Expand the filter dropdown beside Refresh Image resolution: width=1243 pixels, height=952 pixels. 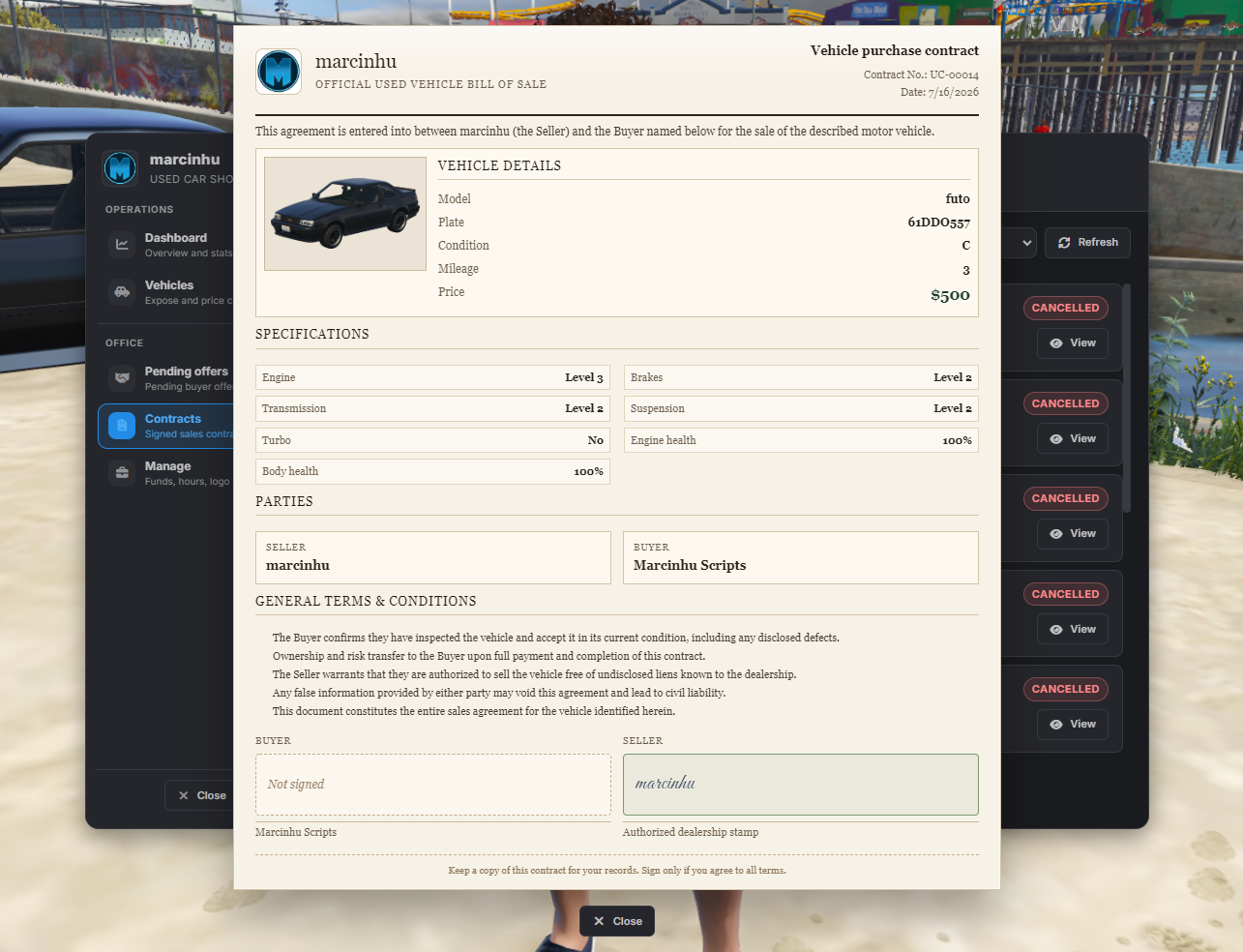[1020, 243]
